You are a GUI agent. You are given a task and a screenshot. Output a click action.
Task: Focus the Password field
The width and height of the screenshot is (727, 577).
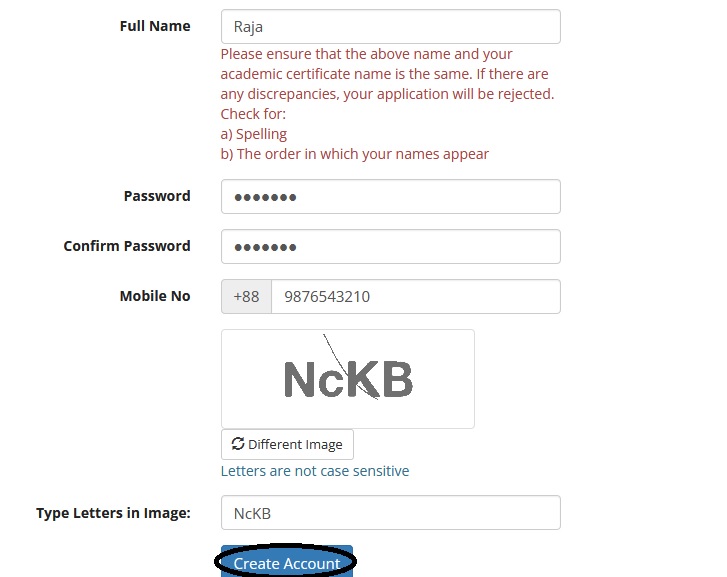click(390, 197)
